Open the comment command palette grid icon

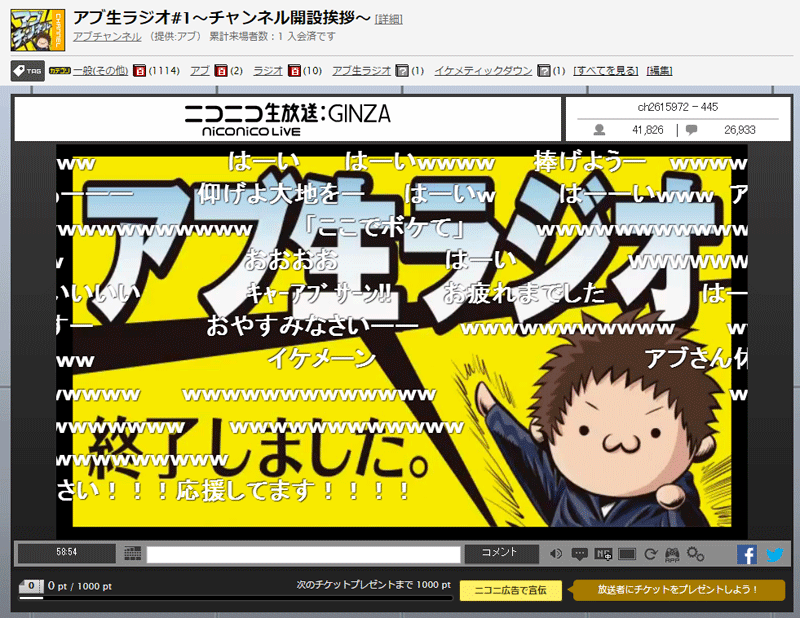(x=133, y=553)
